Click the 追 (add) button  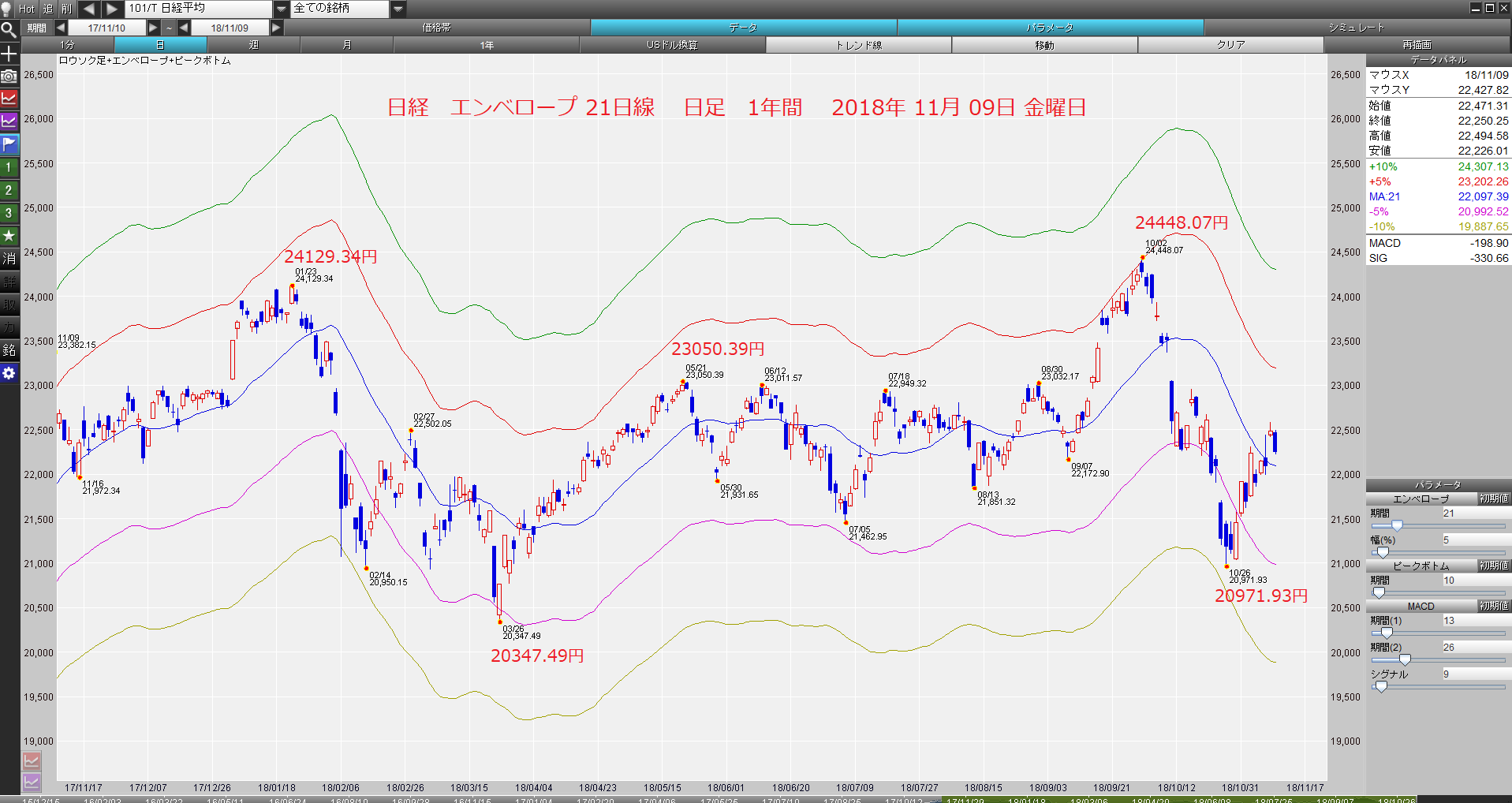[x=47, y=9]
